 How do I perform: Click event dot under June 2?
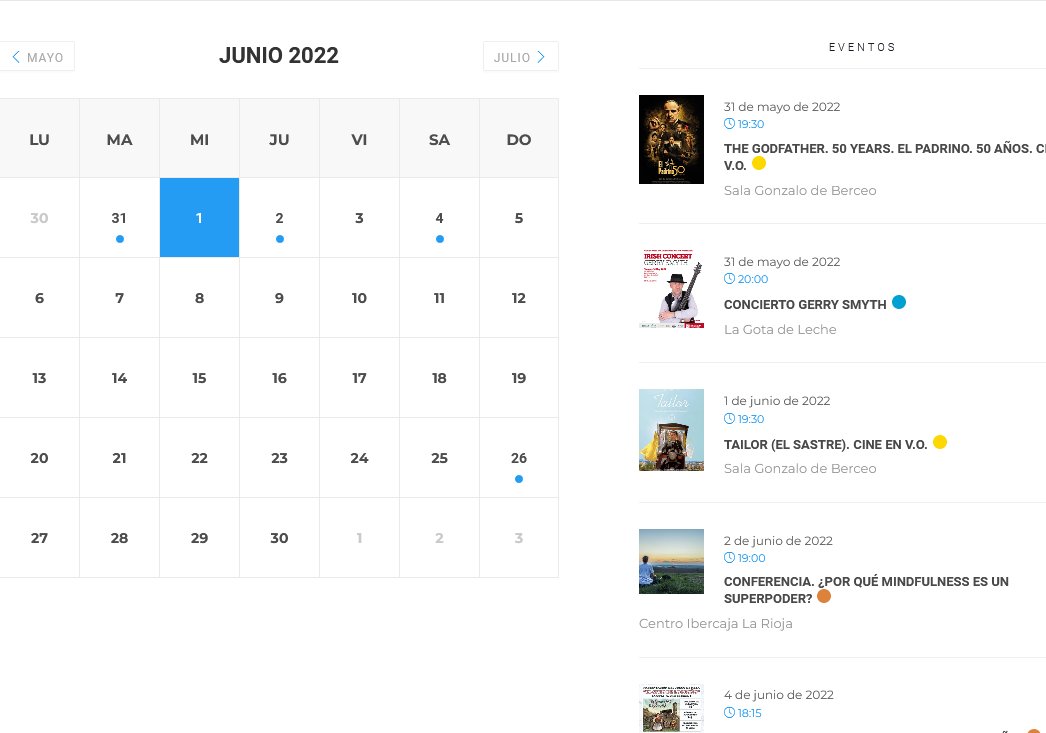pos(280,239)
